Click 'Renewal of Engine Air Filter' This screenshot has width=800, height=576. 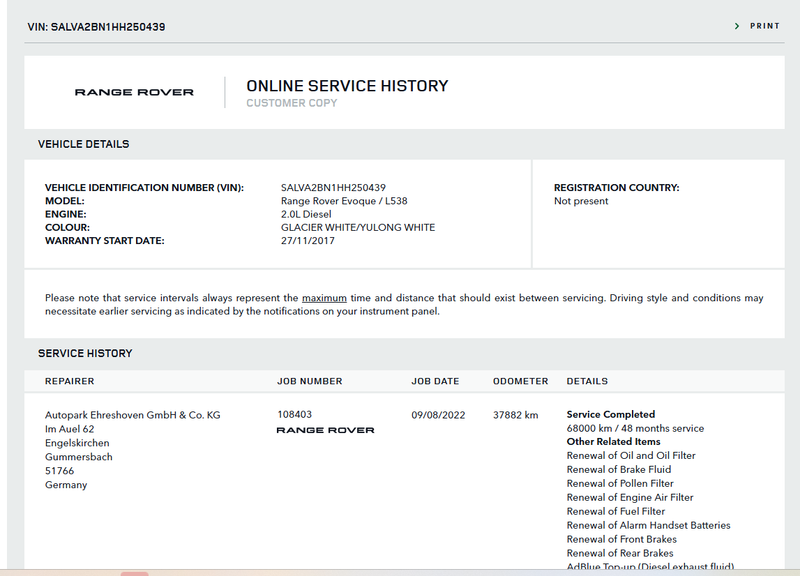point(630,497)
